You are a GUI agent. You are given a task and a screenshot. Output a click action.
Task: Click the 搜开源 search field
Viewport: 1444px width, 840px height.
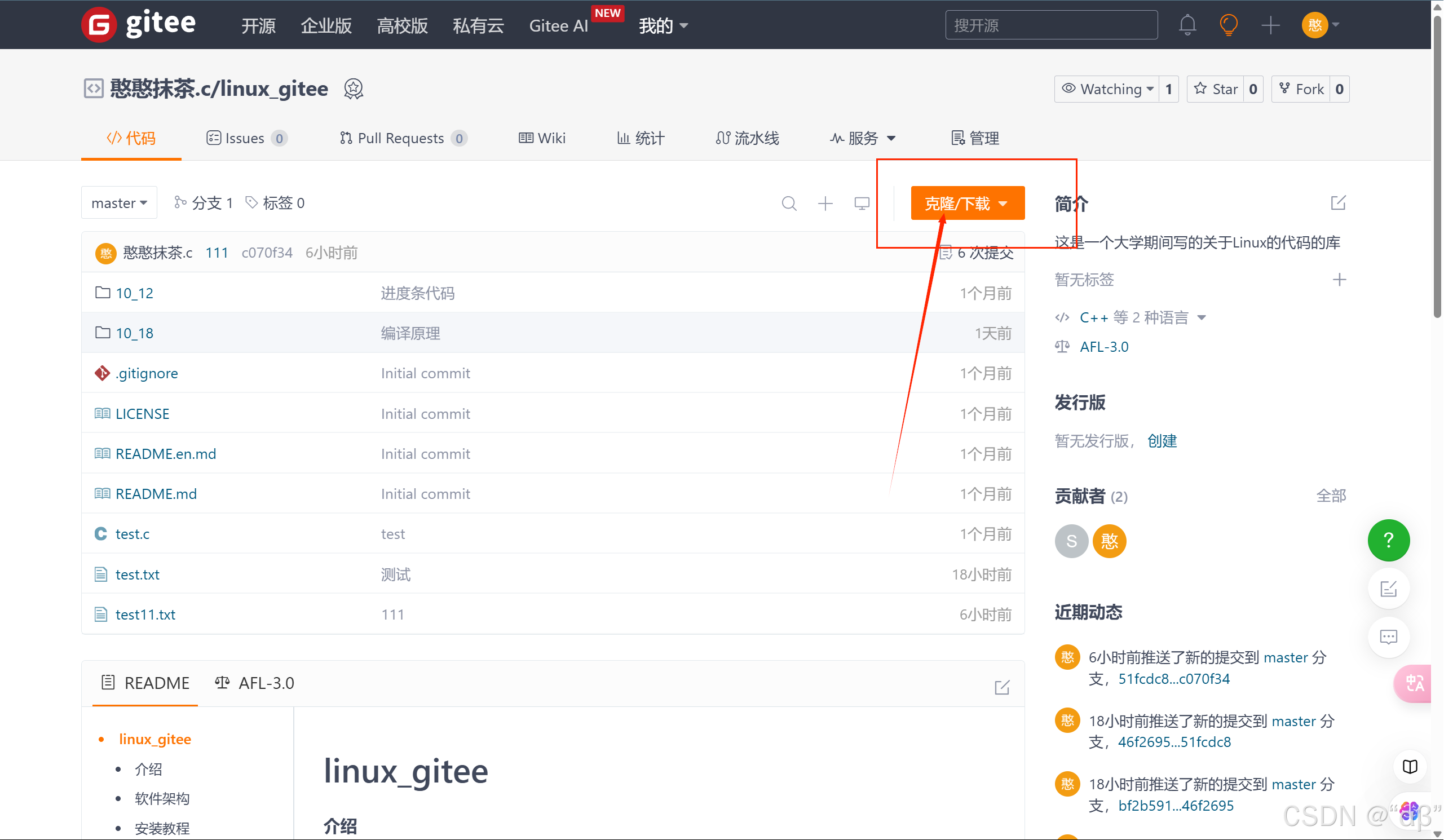click(1052, 25)
